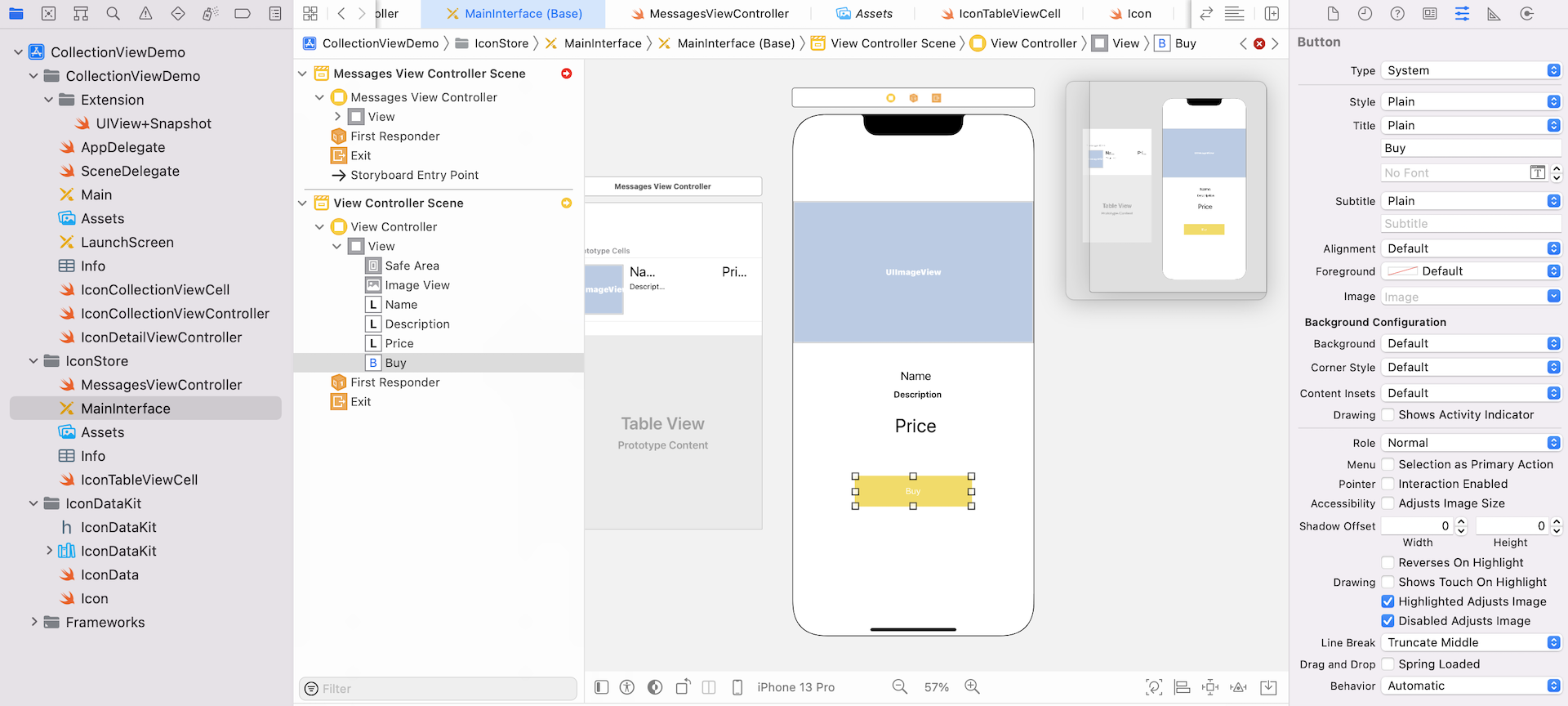1568x706 pixels.
Task: Click the Foreground color swatch
Action: 1402,271
